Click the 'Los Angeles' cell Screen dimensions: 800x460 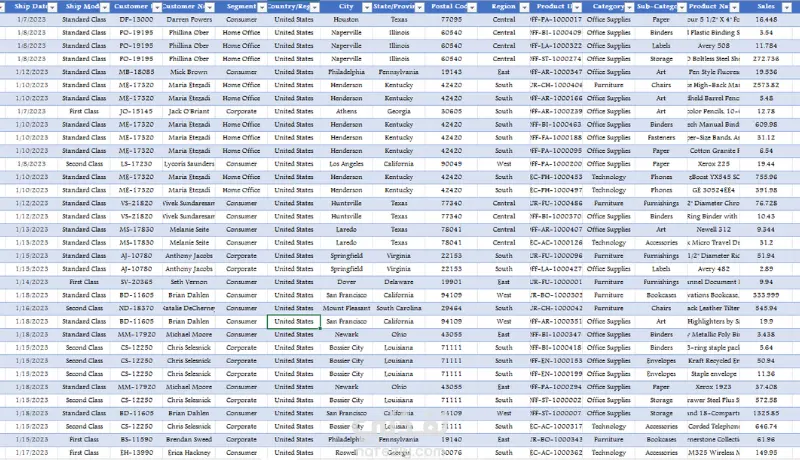(346, 164)
